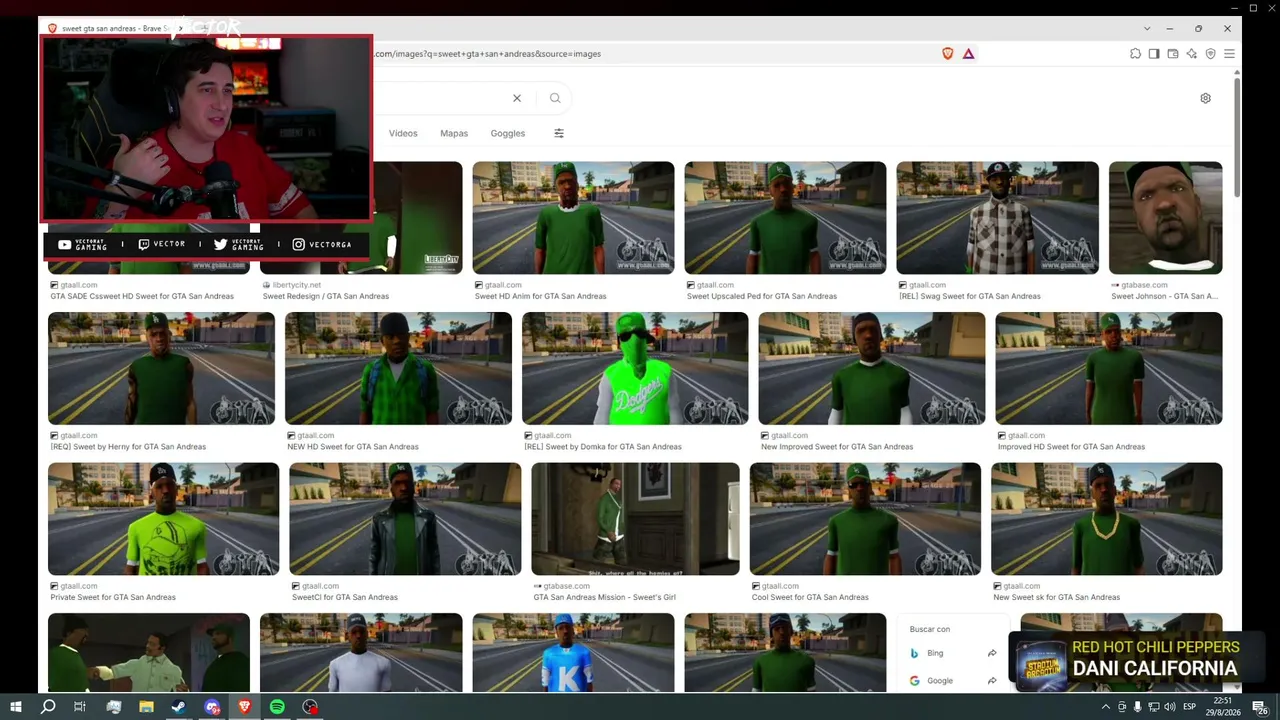Open the search settings gear icon
This screenshot has height=720, width=1280.
coord(1205,98)
